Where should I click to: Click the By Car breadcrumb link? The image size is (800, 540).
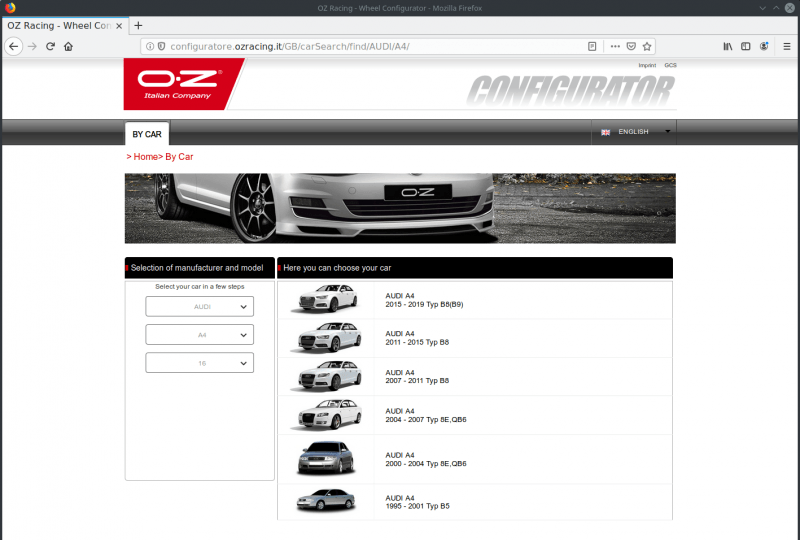[179, 157]
